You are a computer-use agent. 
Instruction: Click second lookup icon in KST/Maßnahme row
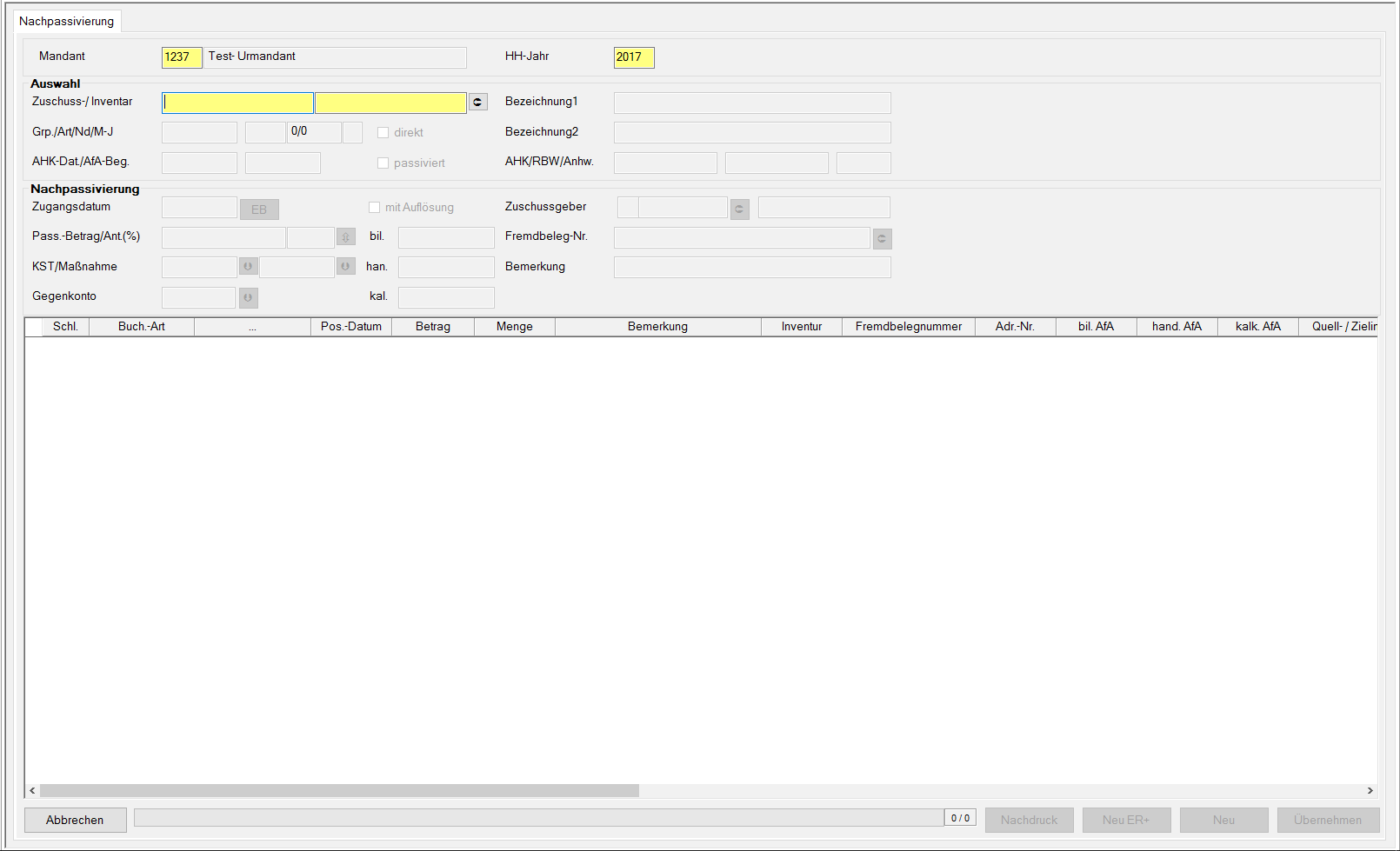point(345,267)
